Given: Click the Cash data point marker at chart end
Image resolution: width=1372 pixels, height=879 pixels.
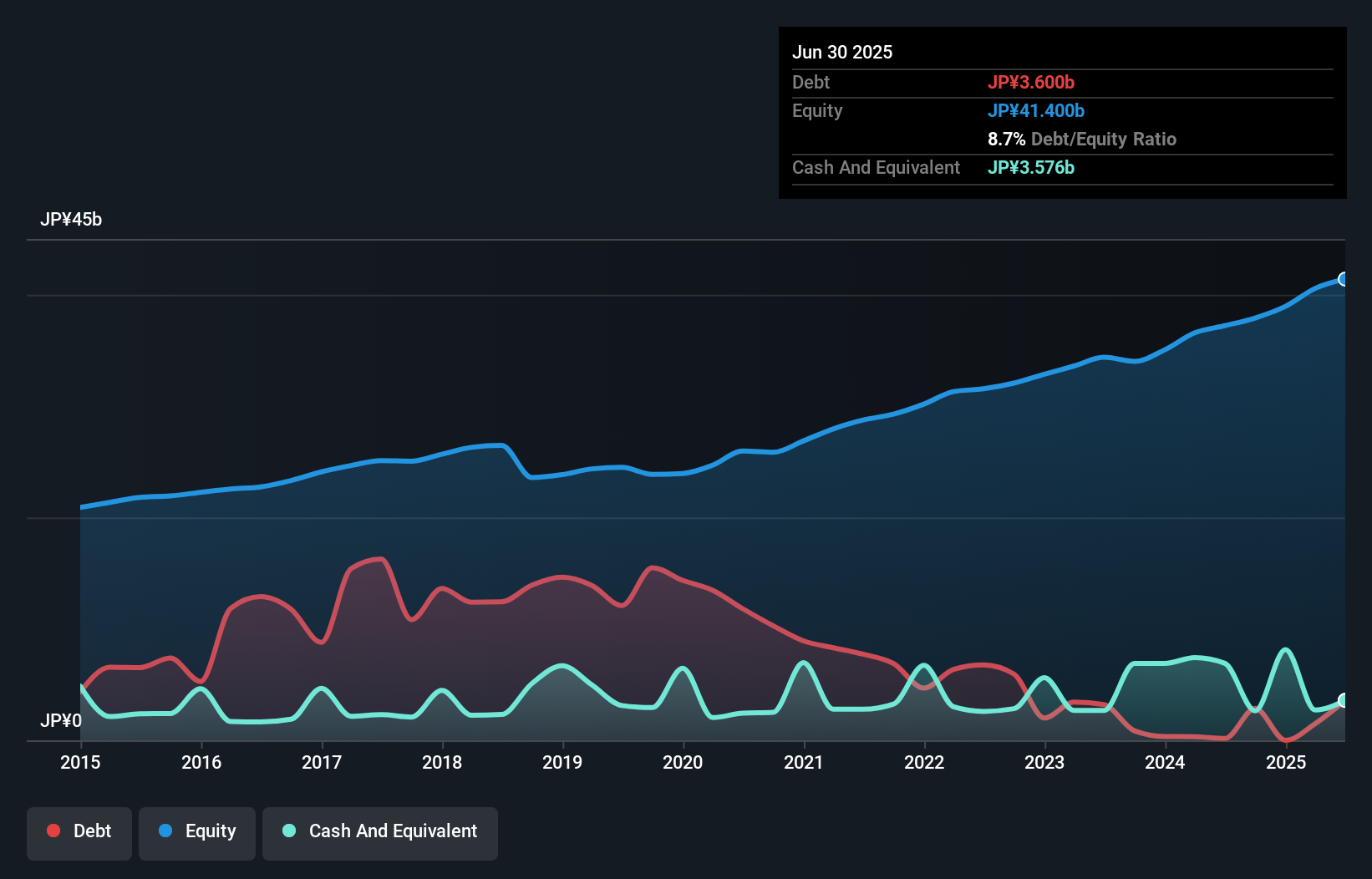Looking at the screenshot, I should 1344,700.
